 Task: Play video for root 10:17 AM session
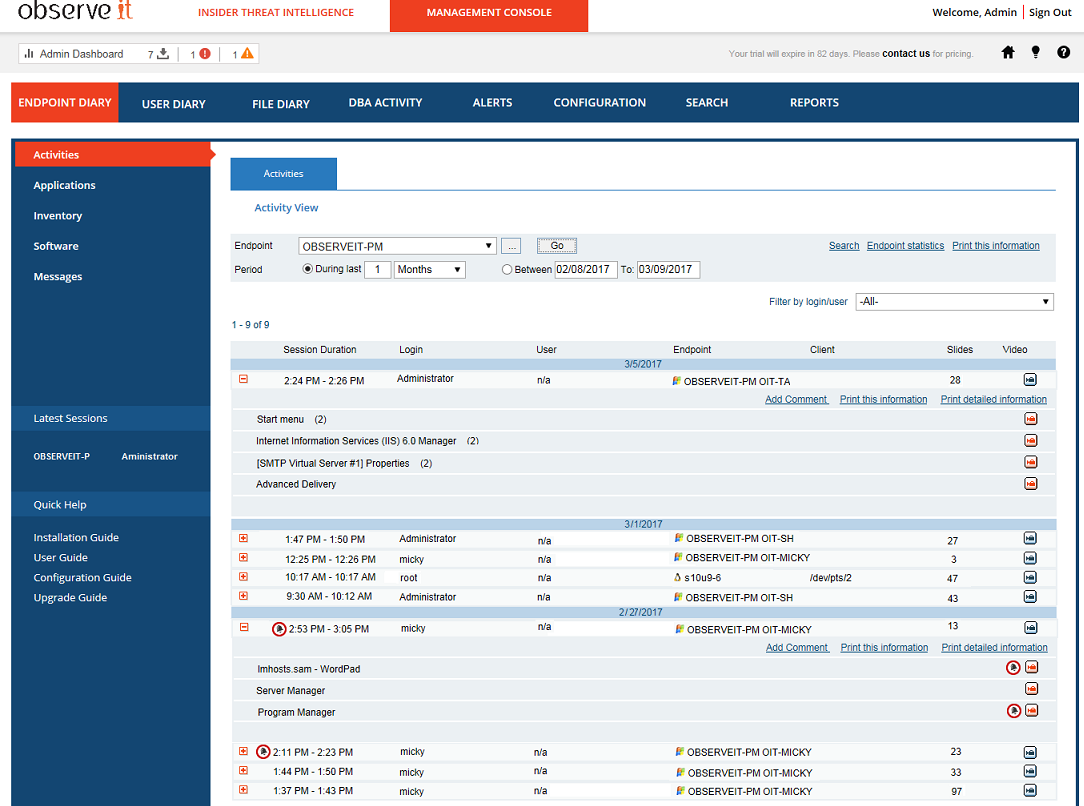coord(1030,578)
